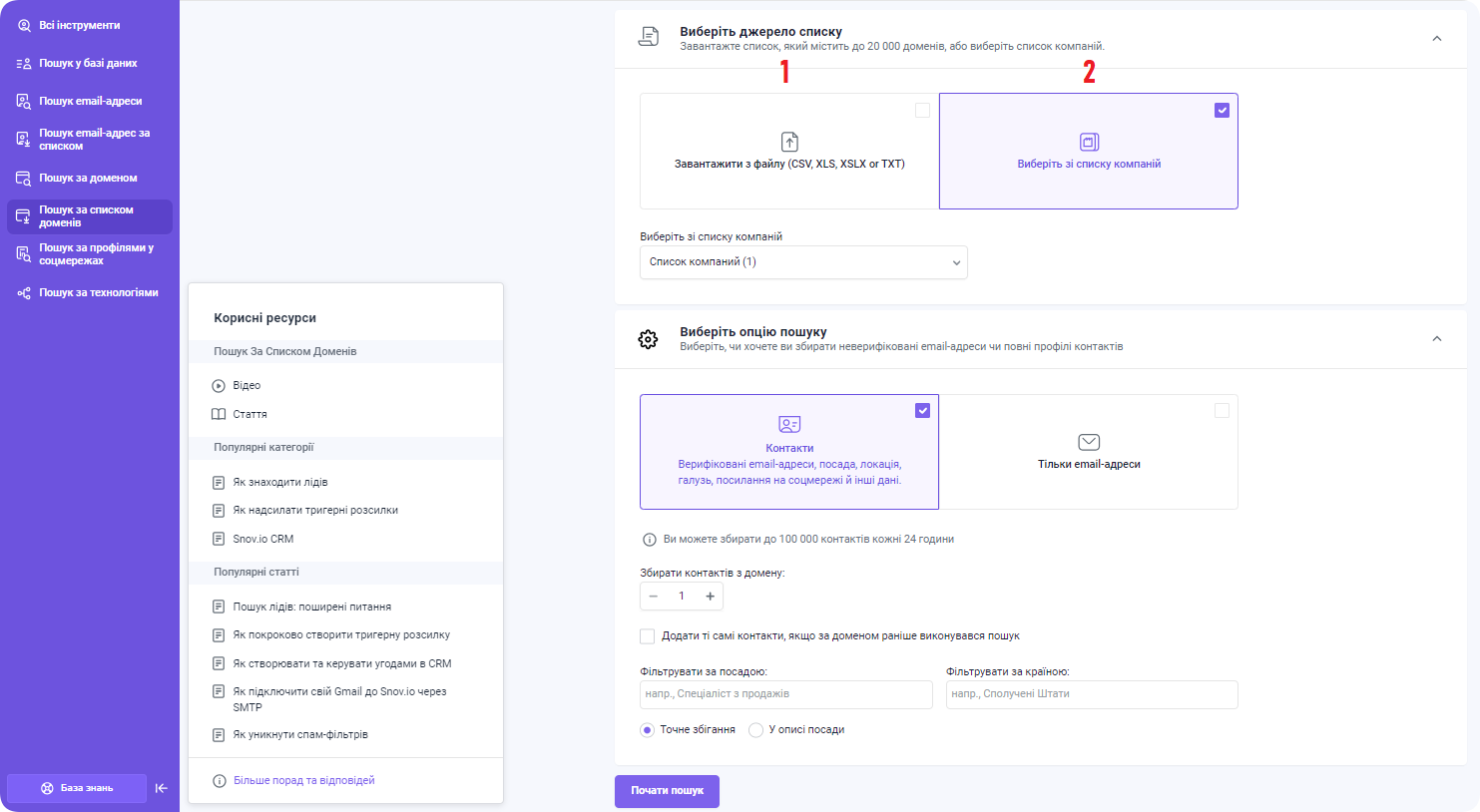The image size is (1480, 812).
Task: Collapse the 'Виберіть опцію пошуку' section
Action: (1437, 339)
